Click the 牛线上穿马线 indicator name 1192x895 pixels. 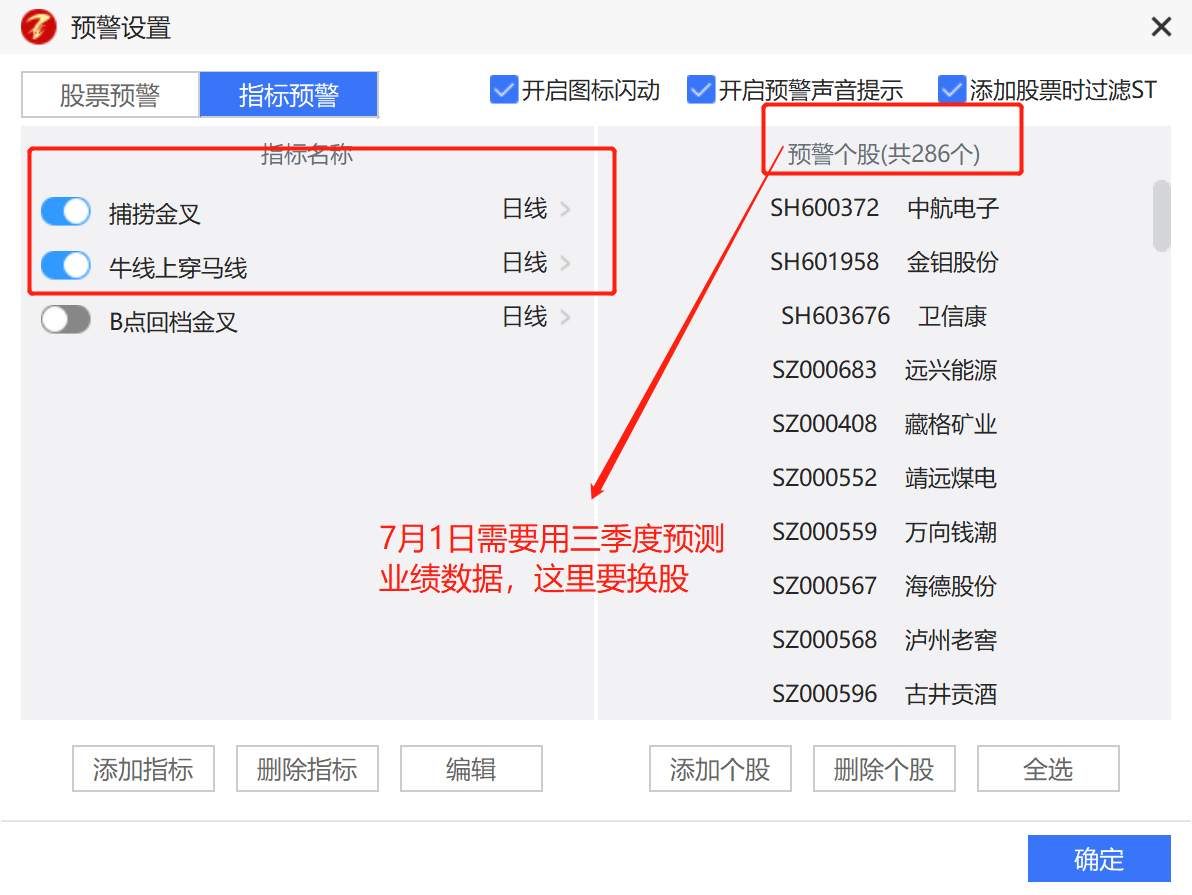pyautogui.click(x=178, y=268)
